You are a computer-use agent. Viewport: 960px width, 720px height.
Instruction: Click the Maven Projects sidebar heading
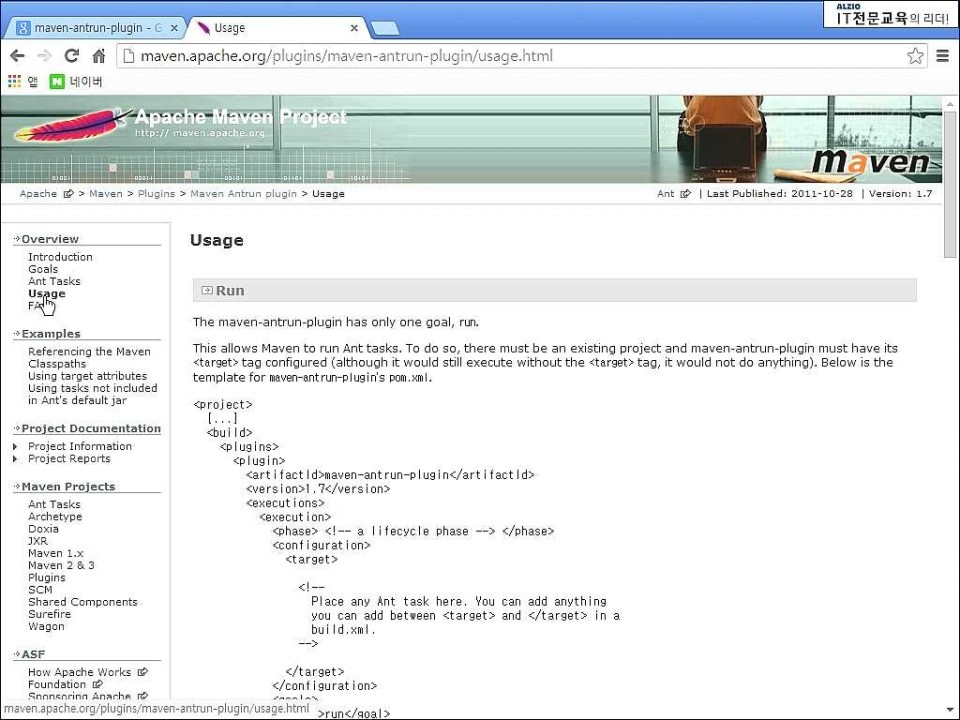point(69,487)
